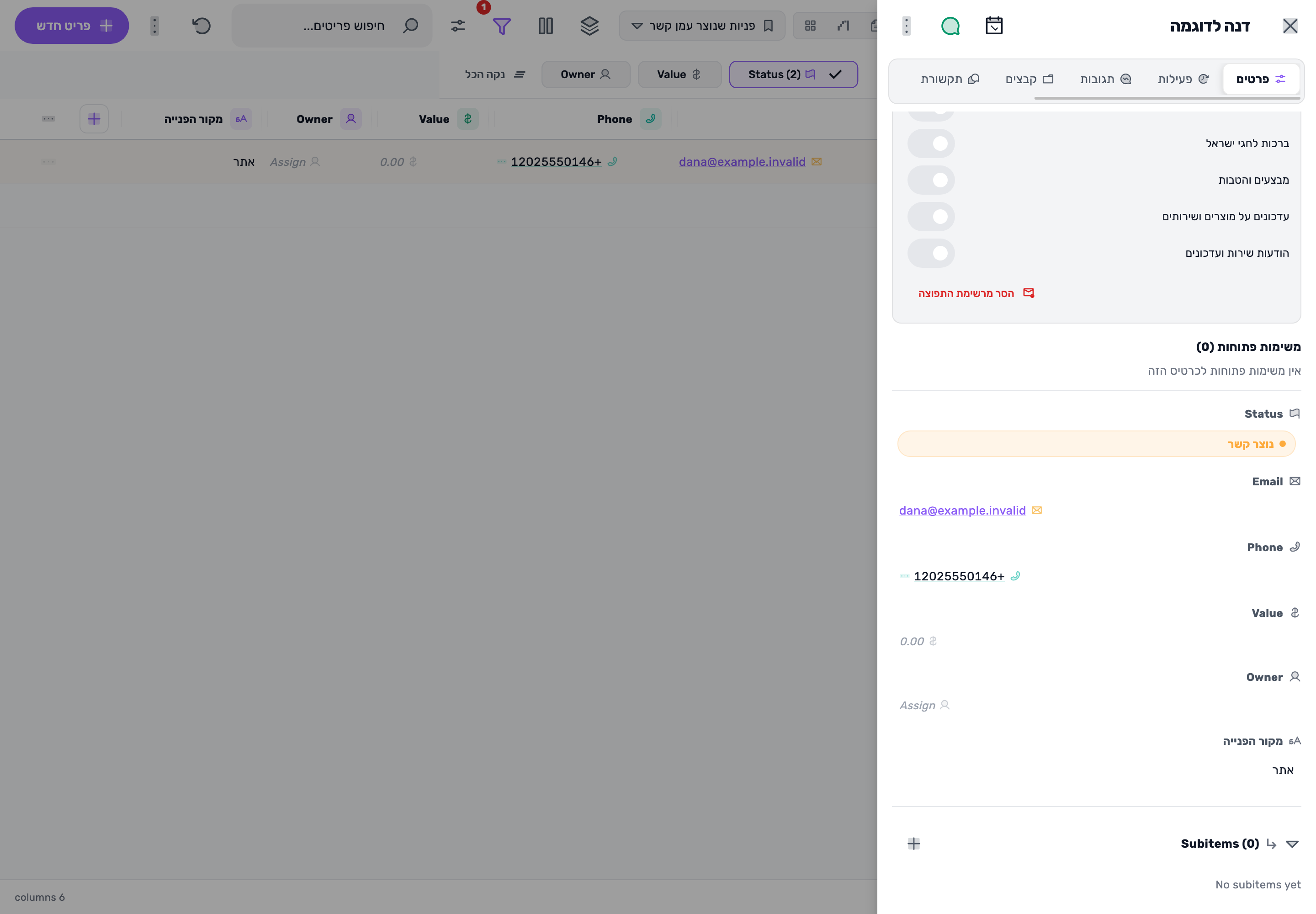Click the layers group-by icon

[589, 26]
